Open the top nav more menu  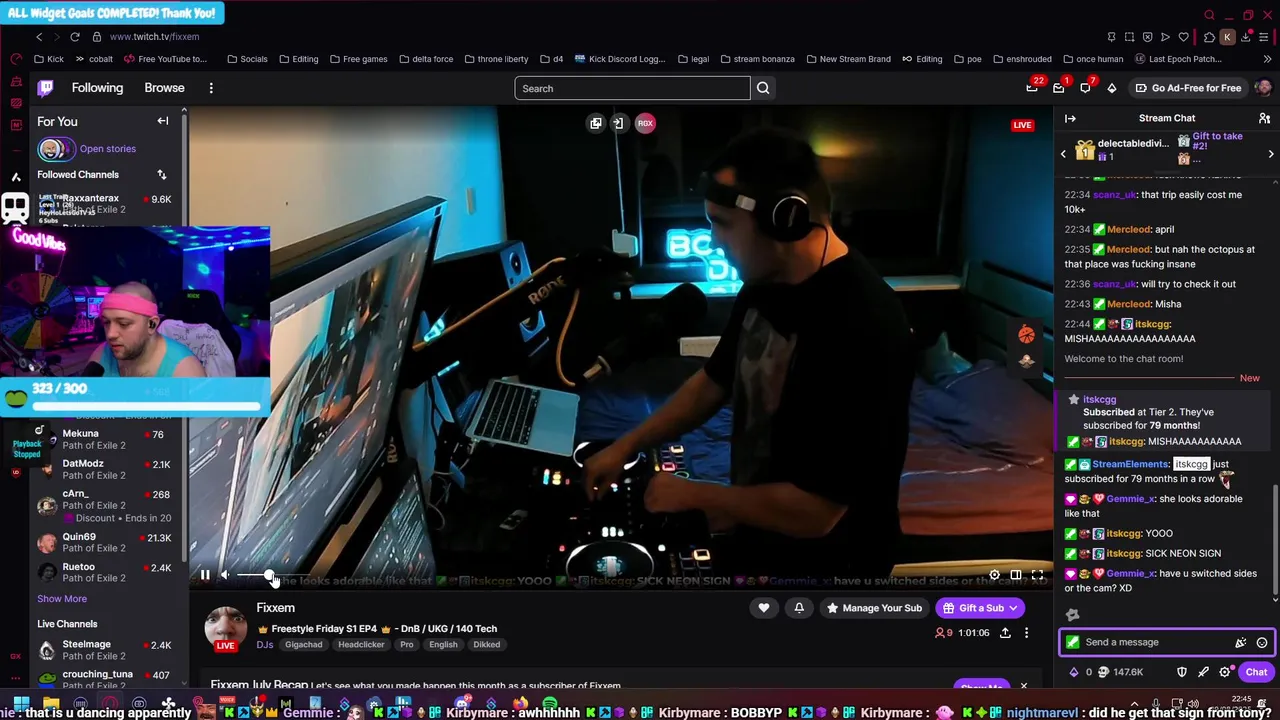[x=211, y=88]
